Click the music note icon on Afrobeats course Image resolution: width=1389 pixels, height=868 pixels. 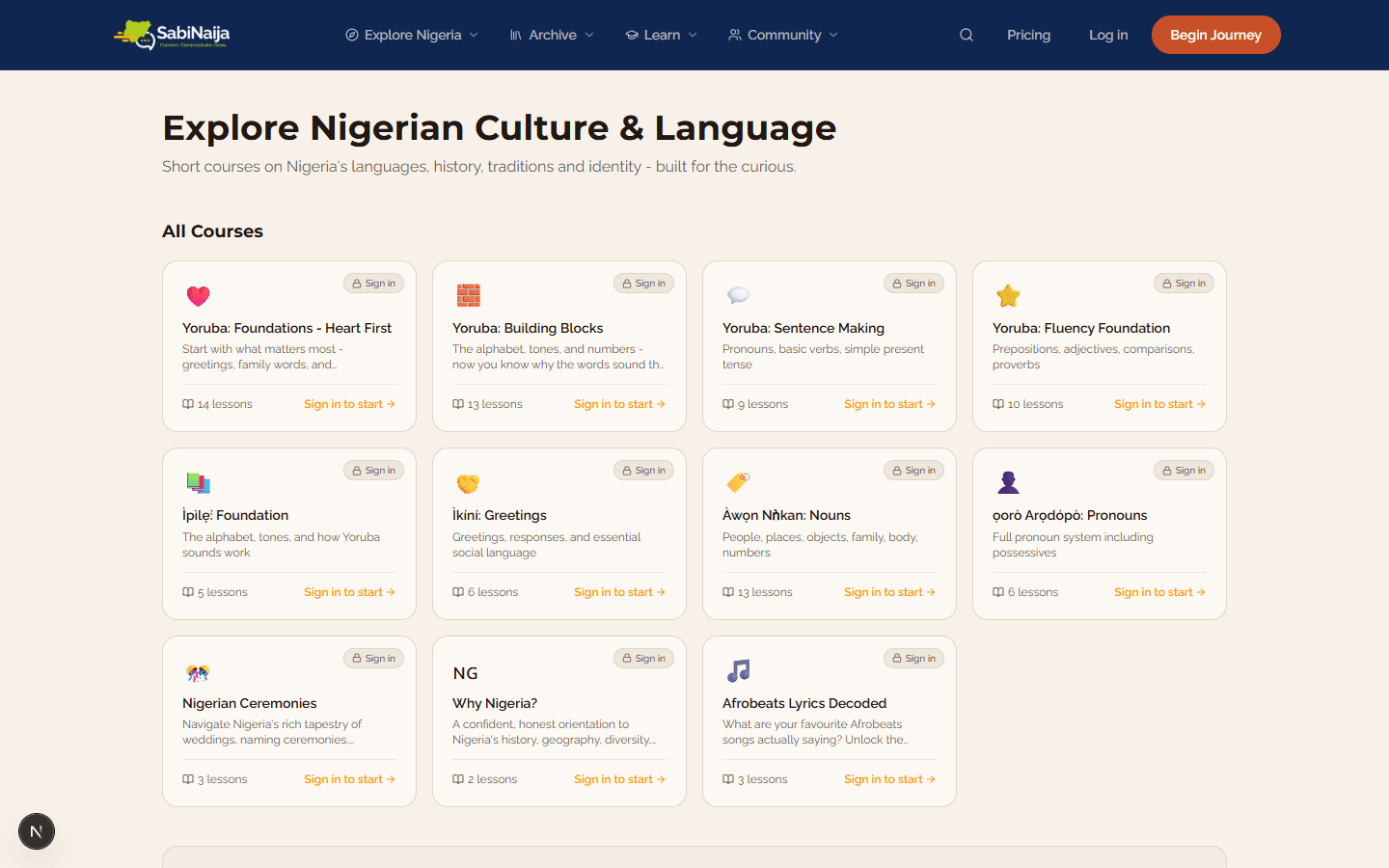point(739,670)
